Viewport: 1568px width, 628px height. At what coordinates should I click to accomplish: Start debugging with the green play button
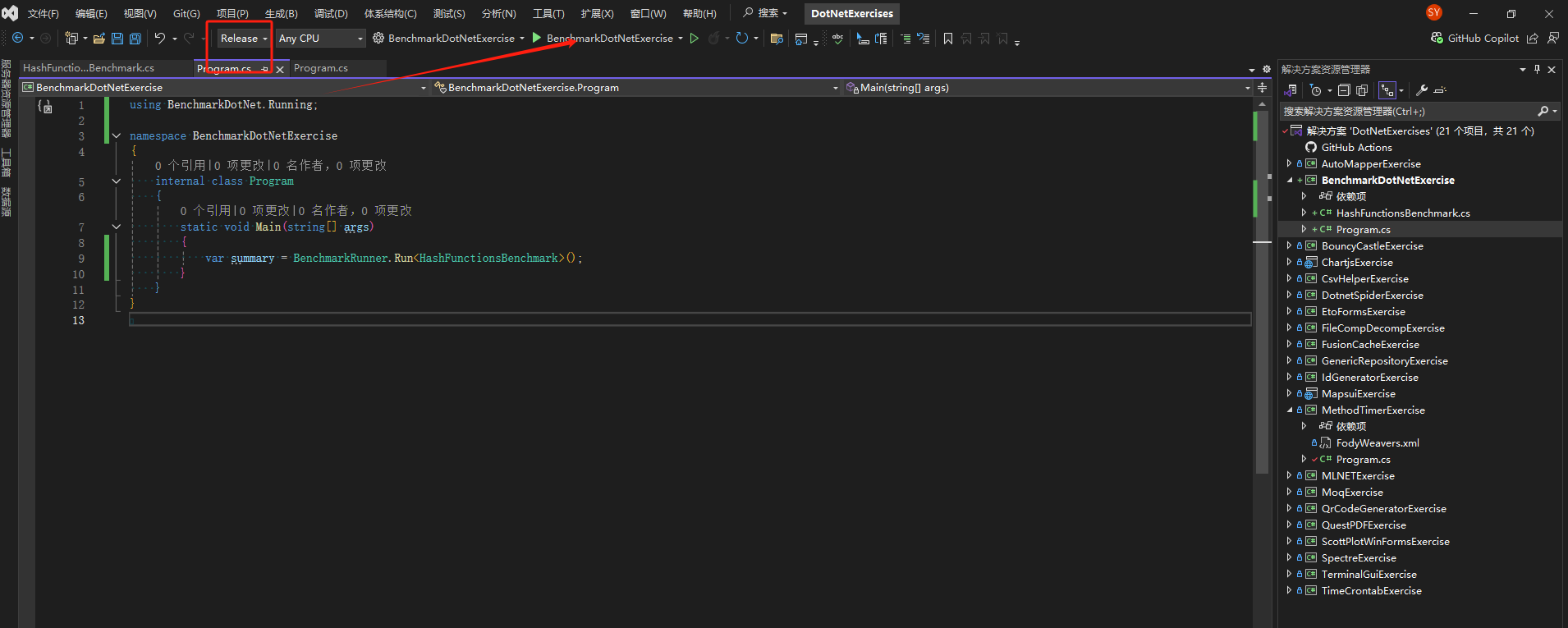click(537, 38)
